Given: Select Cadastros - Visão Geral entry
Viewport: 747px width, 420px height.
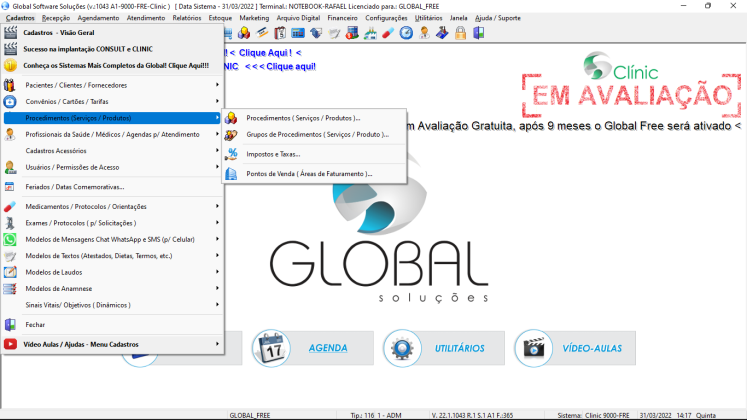Looking at the screenshot, I should [x=113, y=33].
